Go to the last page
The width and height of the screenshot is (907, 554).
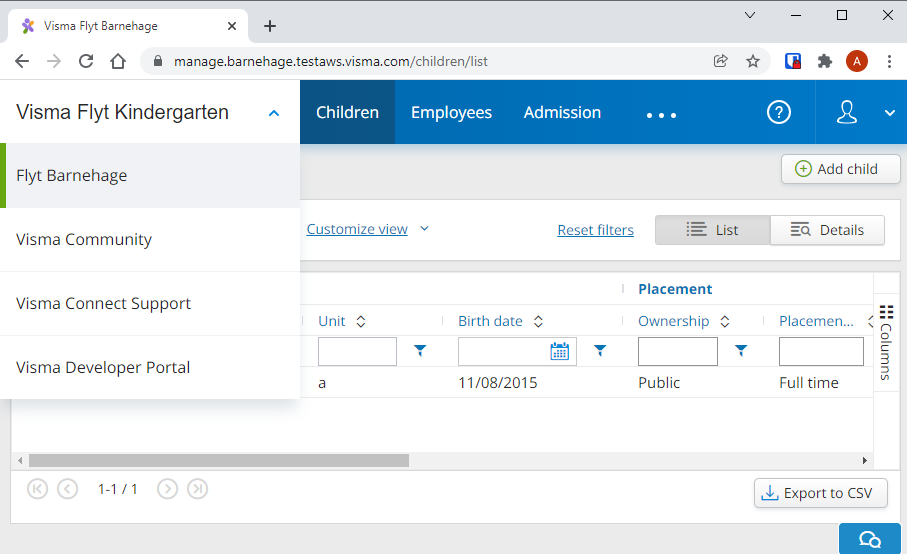(x=197, y=489)
